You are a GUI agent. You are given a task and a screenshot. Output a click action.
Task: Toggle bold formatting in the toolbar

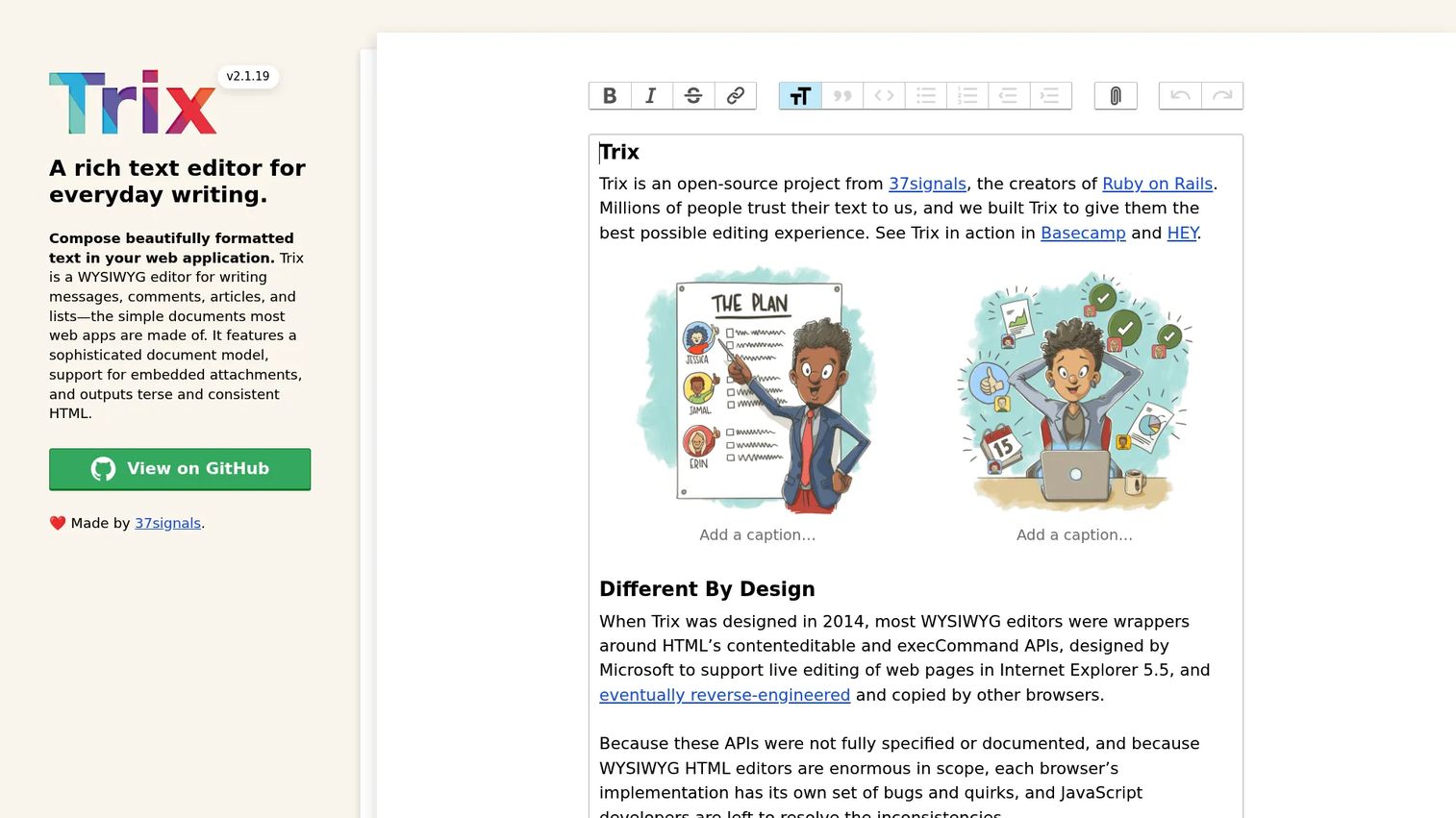pyautogui.click(x=610, y=95)
